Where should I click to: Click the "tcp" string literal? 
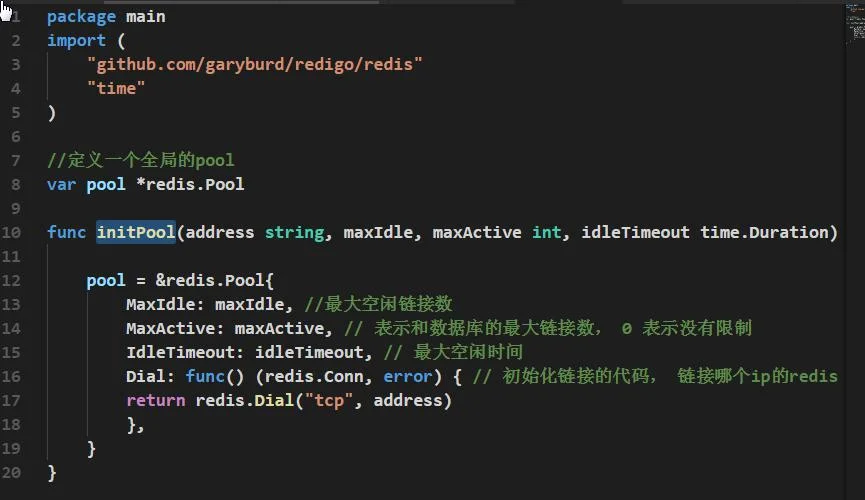328,401
